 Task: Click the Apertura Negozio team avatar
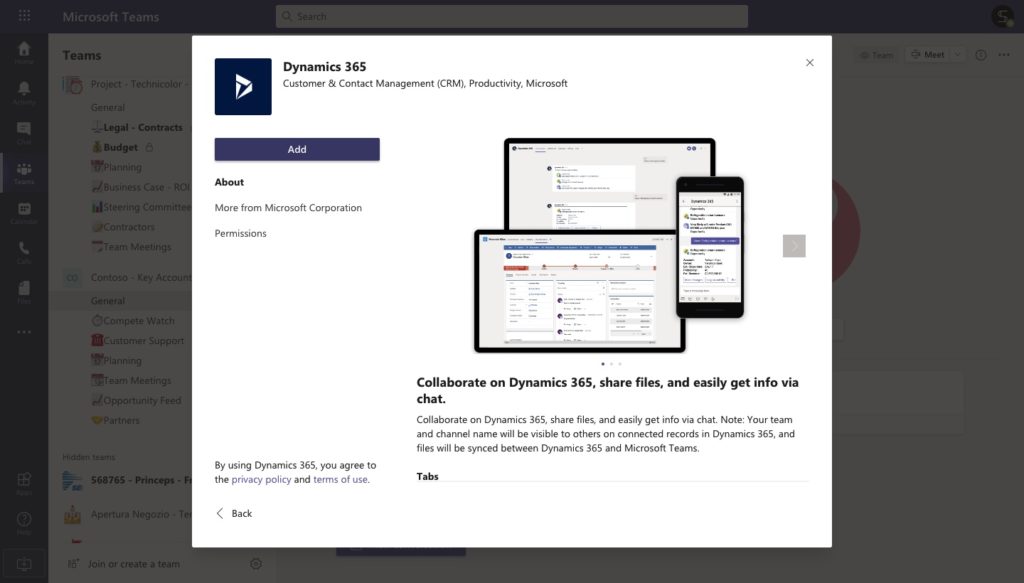click(72, 514)
